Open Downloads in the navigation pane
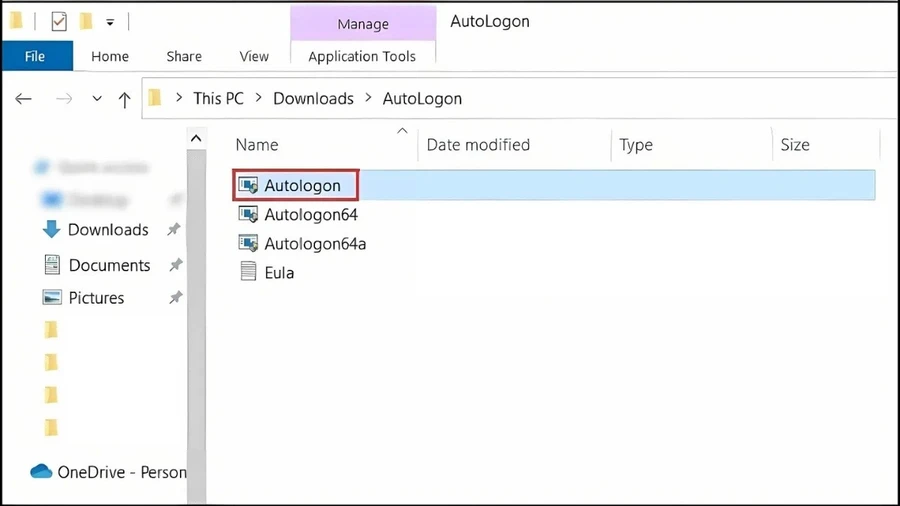900x506 pixels. 108,229
